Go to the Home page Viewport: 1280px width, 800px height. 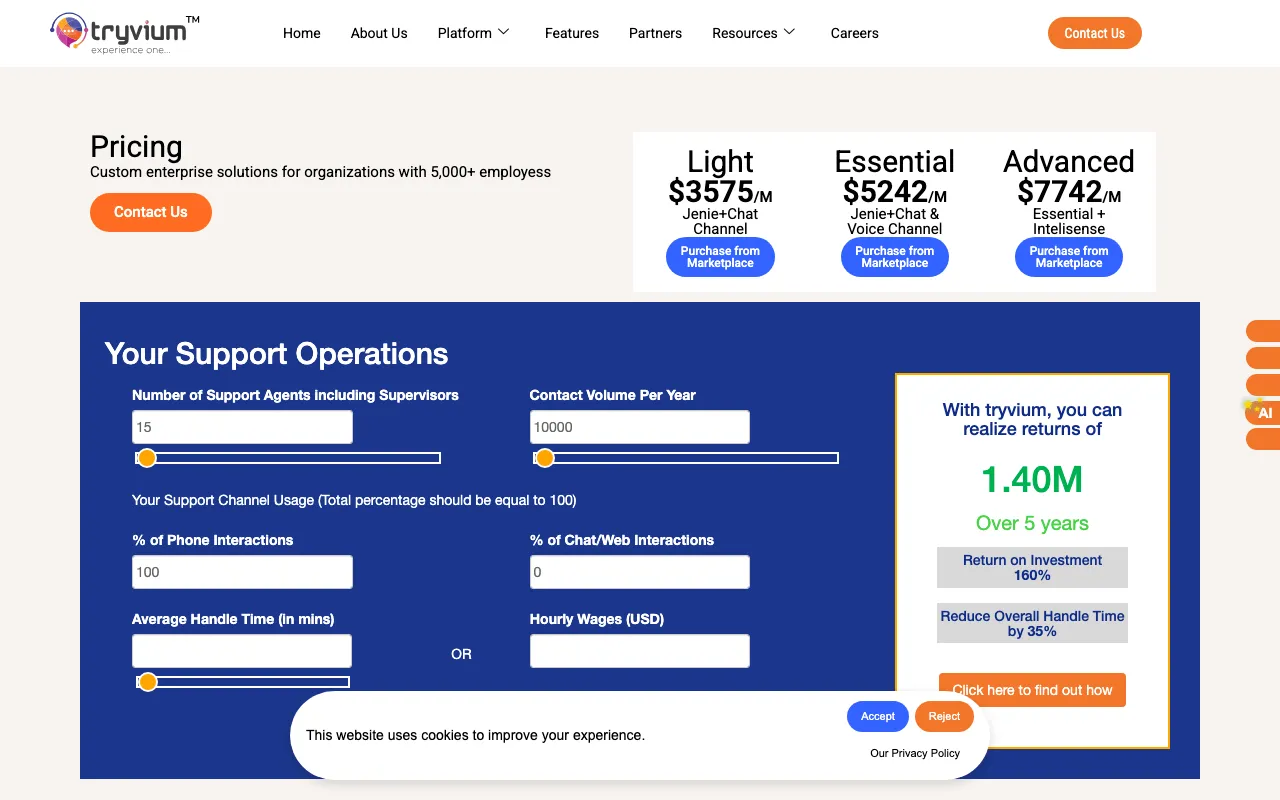point(302,33)
